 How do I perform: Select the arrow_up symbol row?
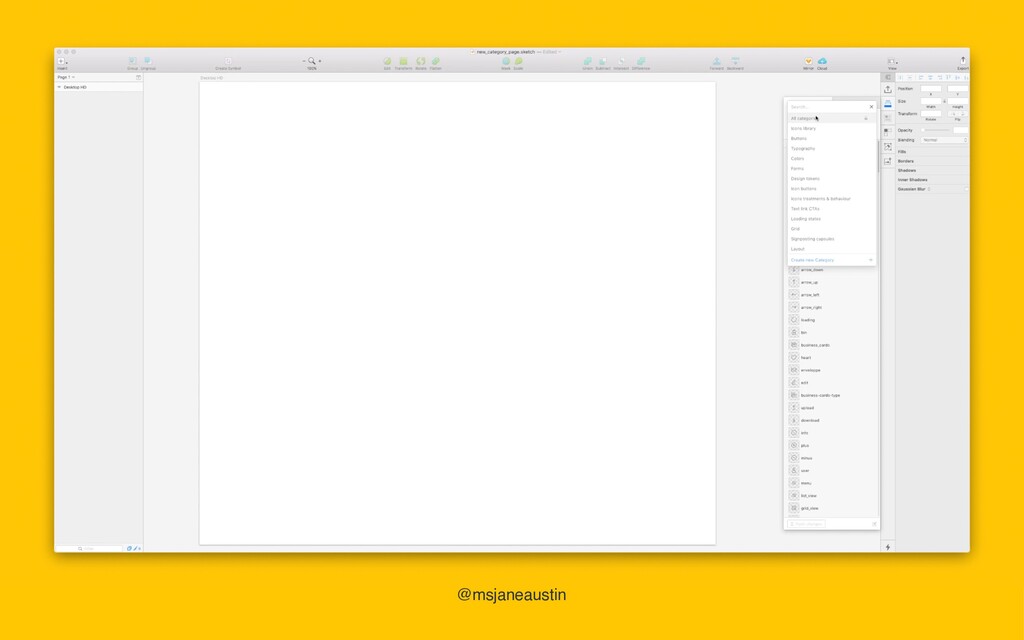(831, 282)
